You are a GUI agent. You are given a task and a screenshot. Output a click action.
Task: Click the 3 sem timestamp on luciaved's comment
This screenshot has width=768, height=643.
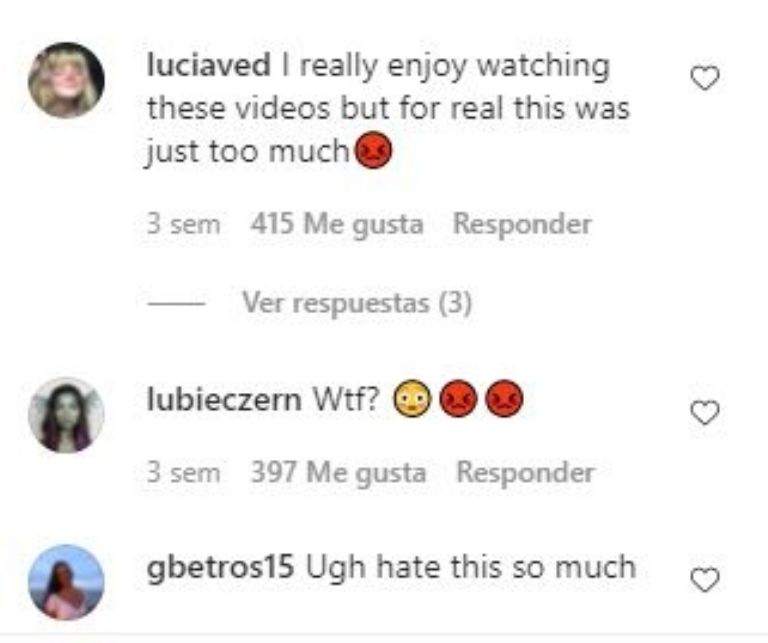tap(184, 224)
